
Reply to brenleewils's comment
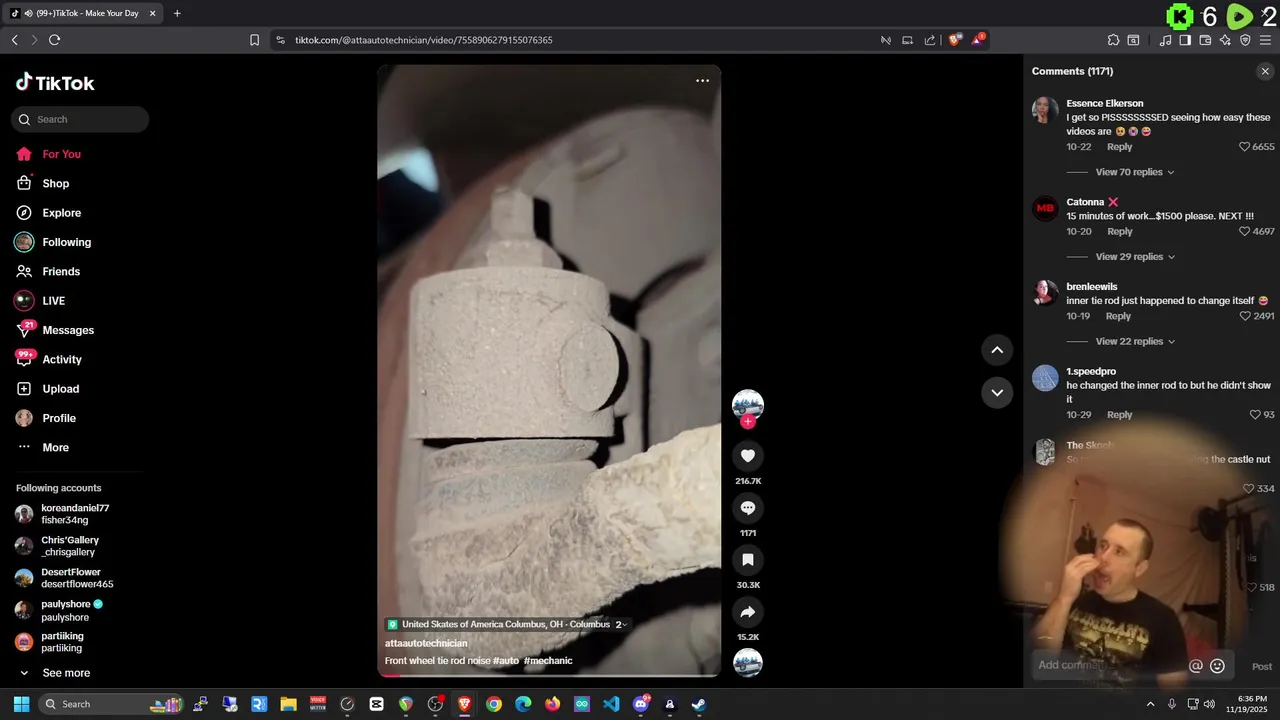pyautogui.click(x=1118, y=316)
